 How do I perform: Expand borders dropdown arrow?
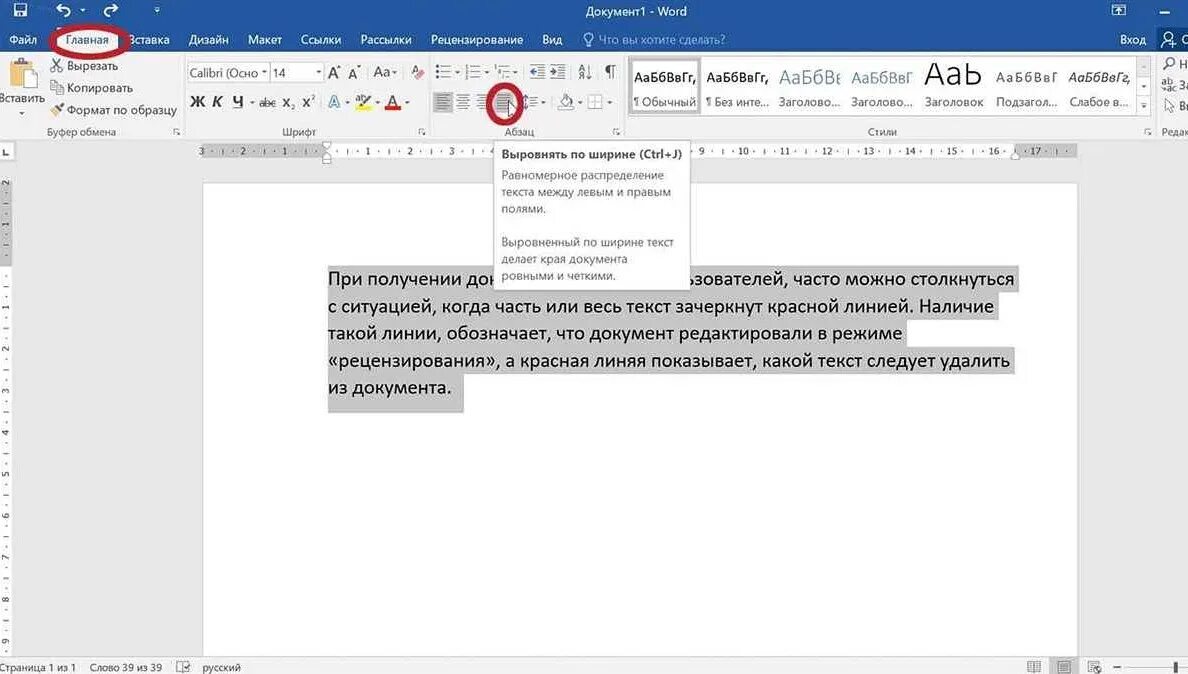[x=610, y=102]
